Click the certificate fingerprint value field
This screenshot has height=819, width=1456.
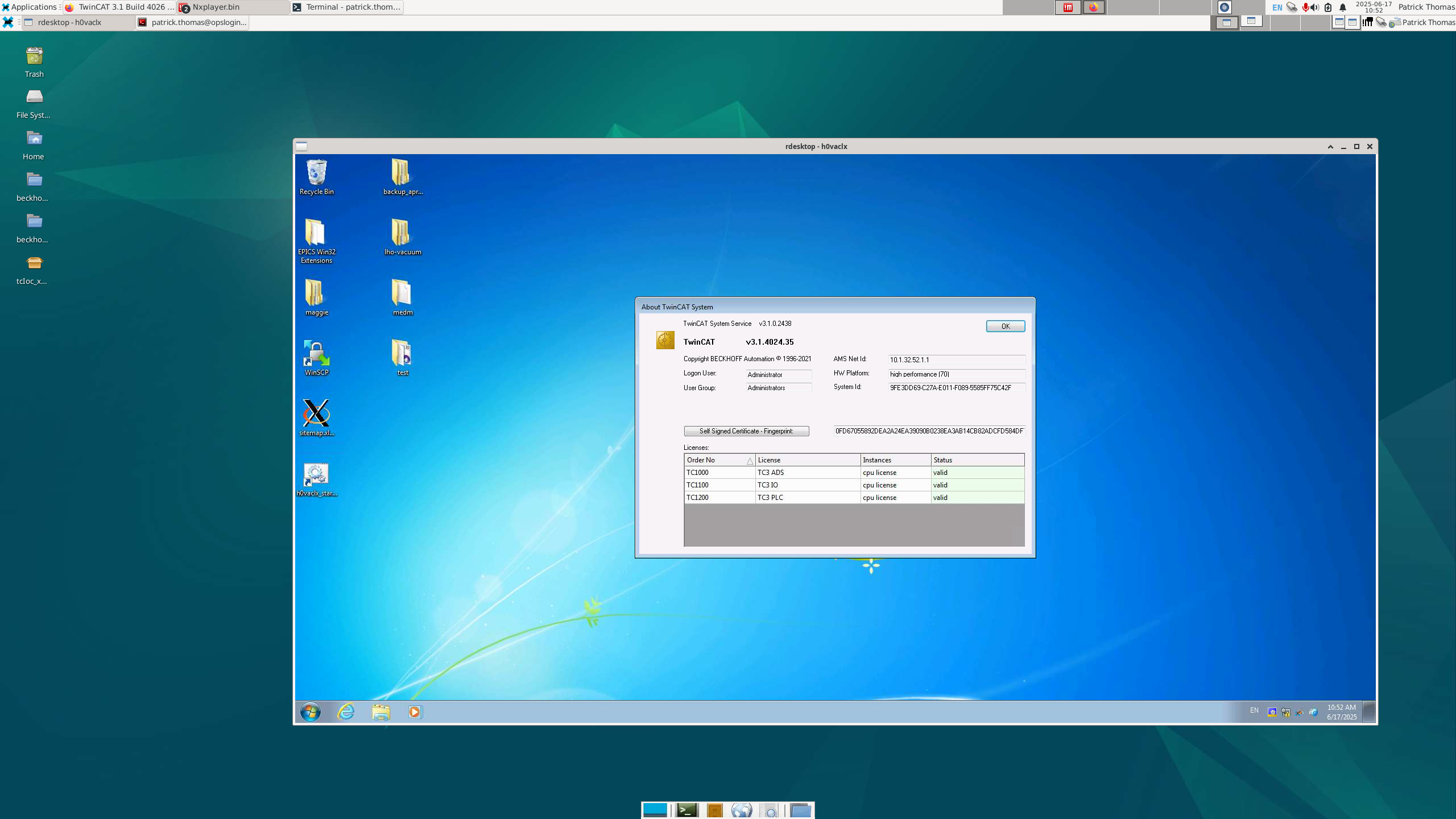click(929, 431)
